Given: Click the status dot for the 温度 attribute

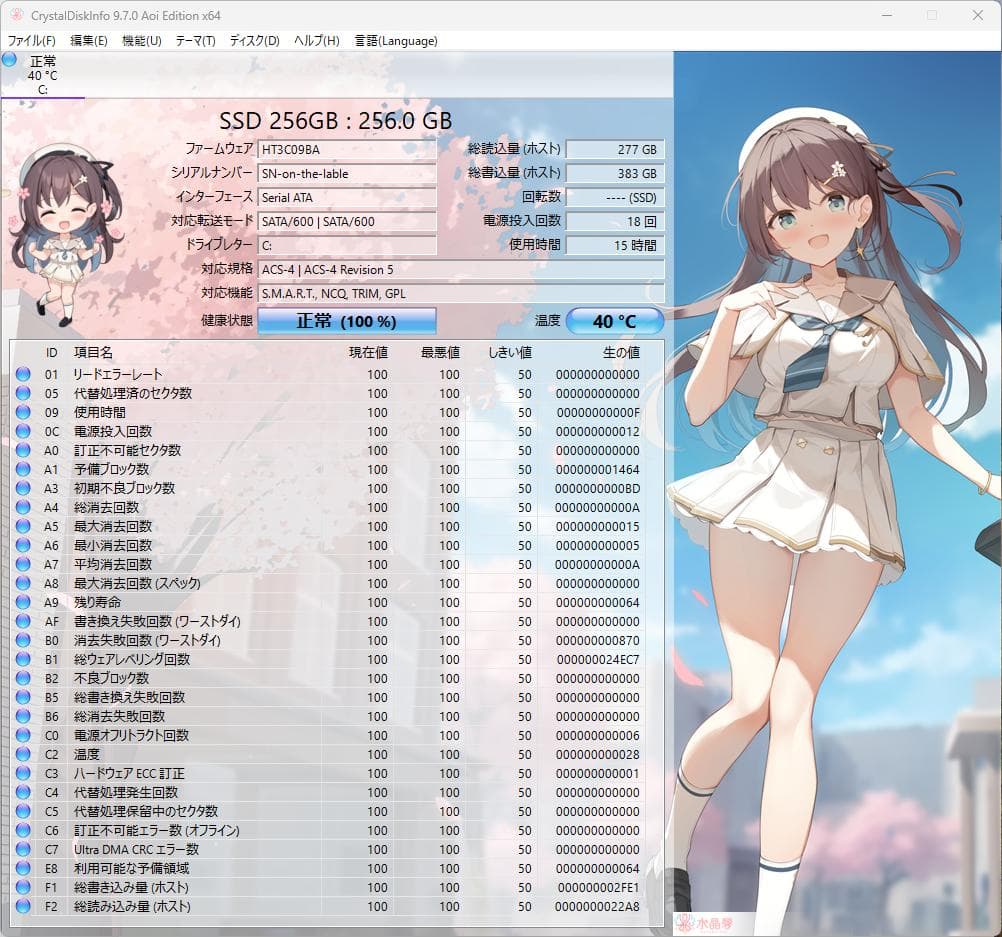Looking at the screenshot, I should pyautogui.click(x=22, y=753).
